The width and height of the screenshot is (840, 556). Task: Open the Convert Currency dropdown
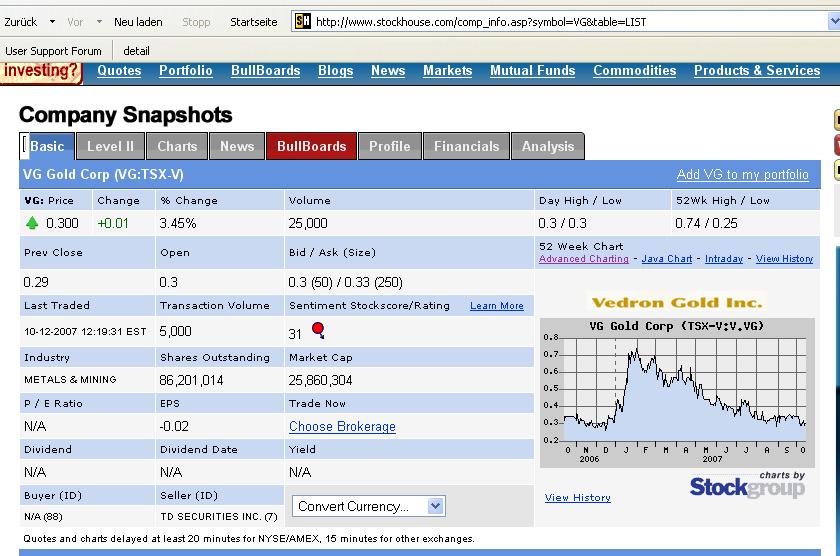click(369, 506)
